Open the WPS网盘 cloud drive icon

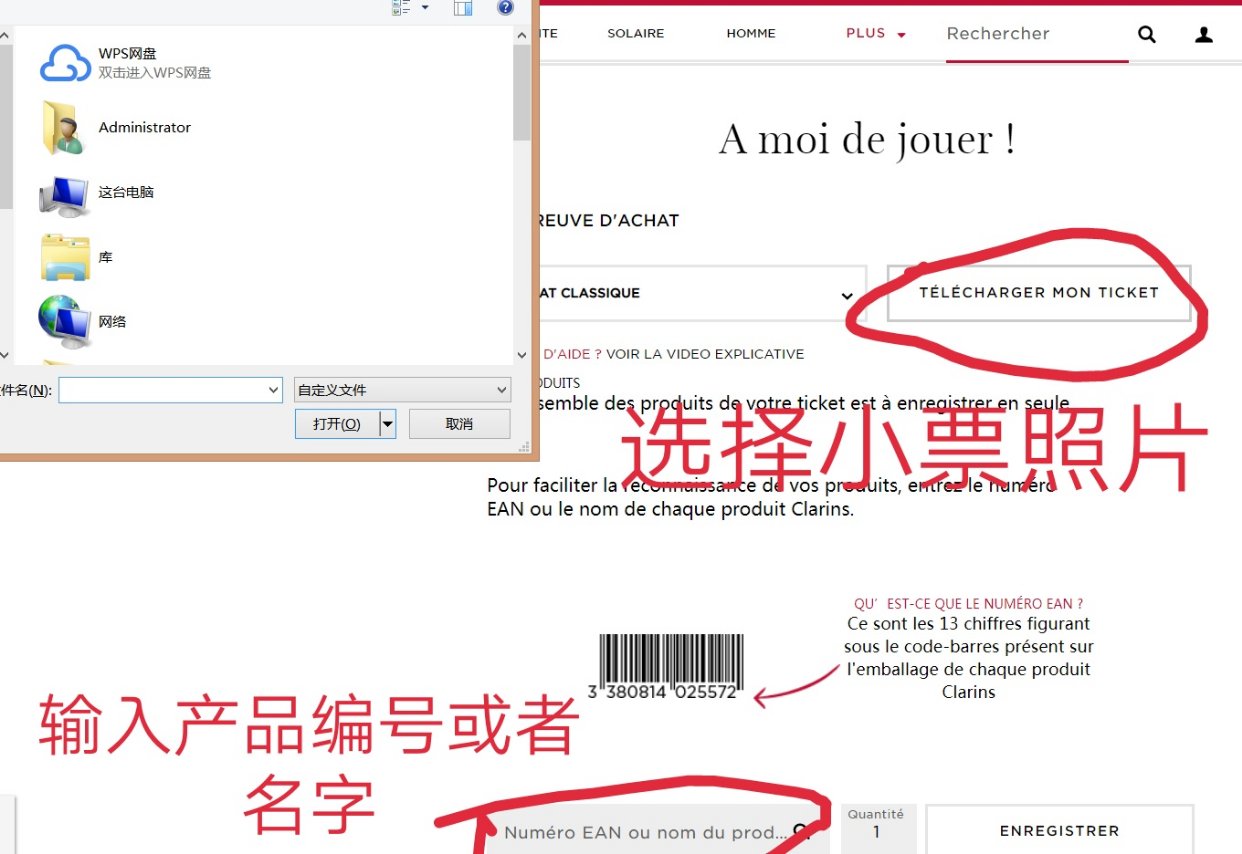[x=65, y=63]
